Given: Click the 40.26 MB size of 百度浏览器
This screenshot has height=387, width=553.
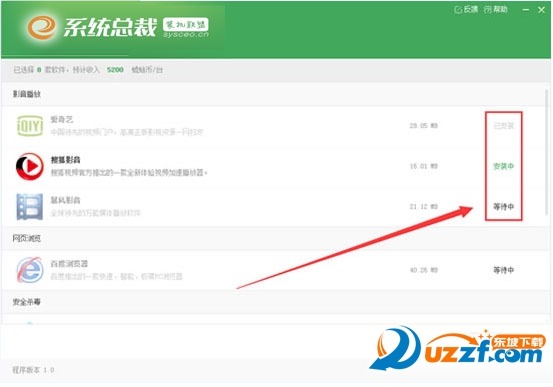Looking at the screenshot, I should (424, 270).
